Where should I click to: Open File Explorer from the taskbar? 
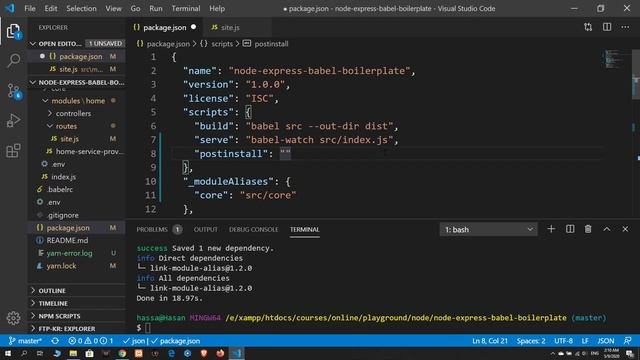point(73,353)
